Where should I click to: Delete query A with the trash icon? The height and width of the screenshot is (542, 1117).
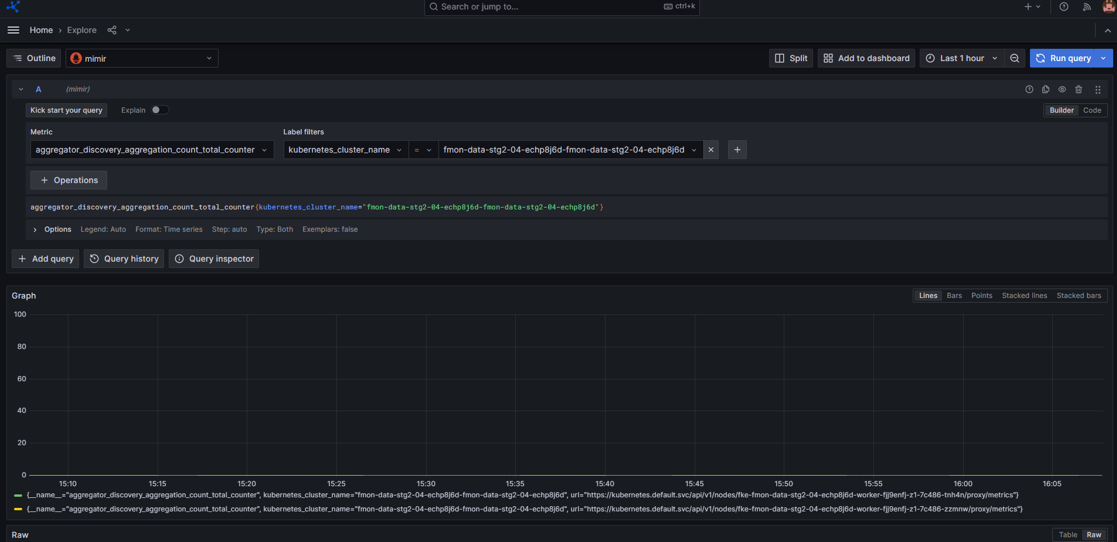pos(1079,89)
